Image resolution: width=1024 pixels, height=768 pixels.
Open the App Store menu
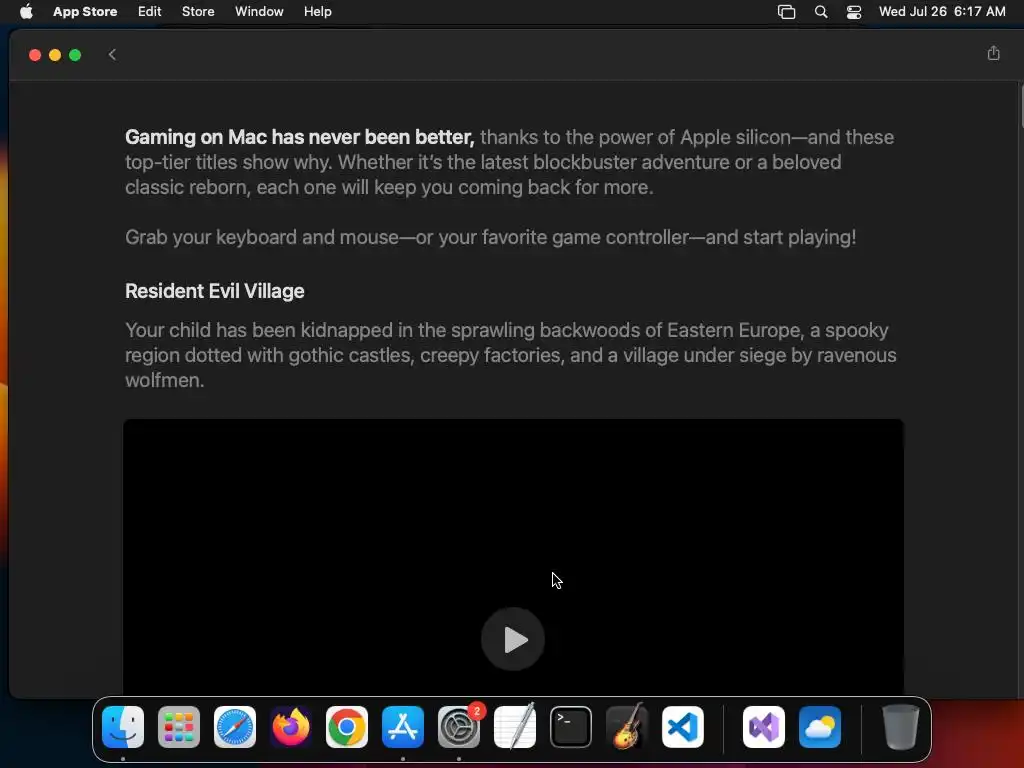tap(85, 12)
